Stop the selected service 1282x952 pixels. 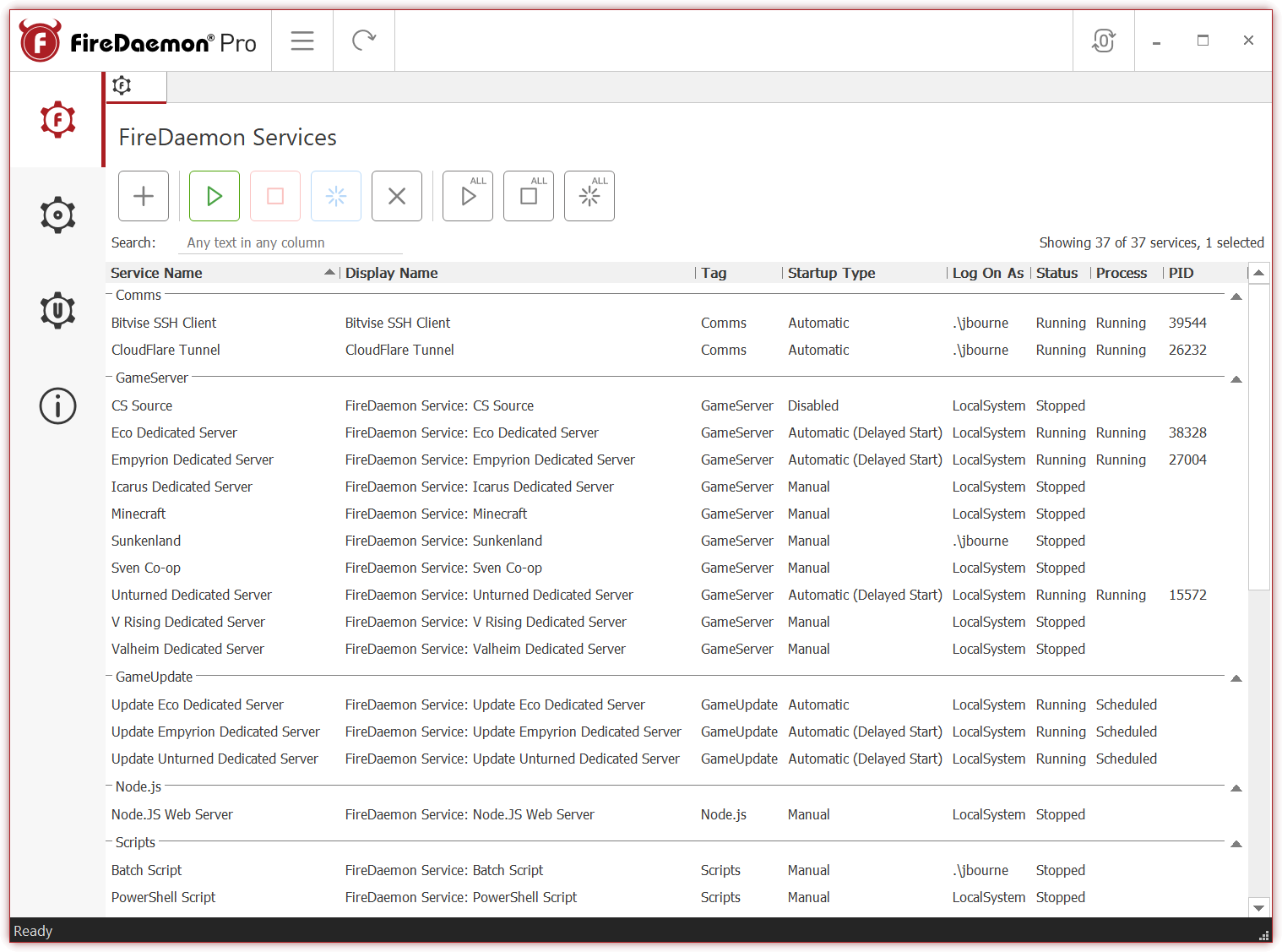[x=275, y=196]
